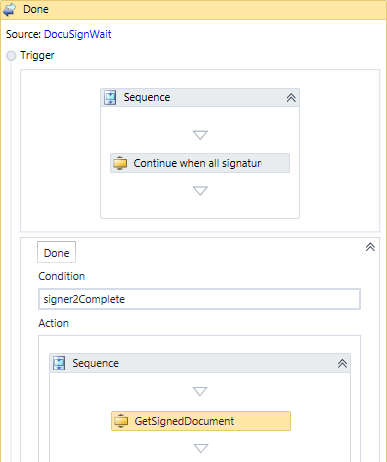
Task: Select the Trigger Sequence activity icon
Action: 110,98
